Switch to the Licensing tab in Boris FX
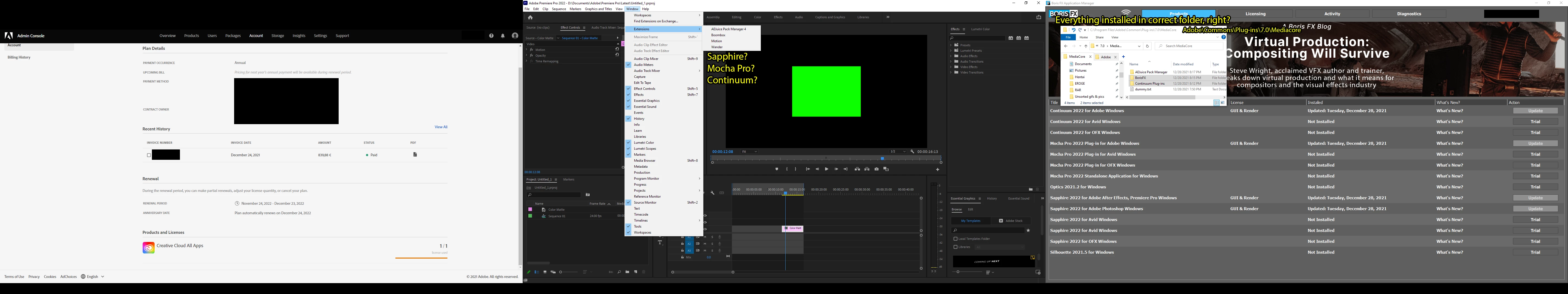Screen dimensions: 1568x294 coord(1255,14)
